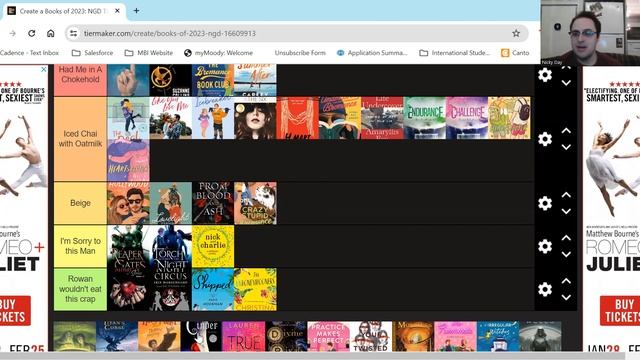Select Irregular Witches unranked cover
640x360 pixels.
click(x=498, y=336)
